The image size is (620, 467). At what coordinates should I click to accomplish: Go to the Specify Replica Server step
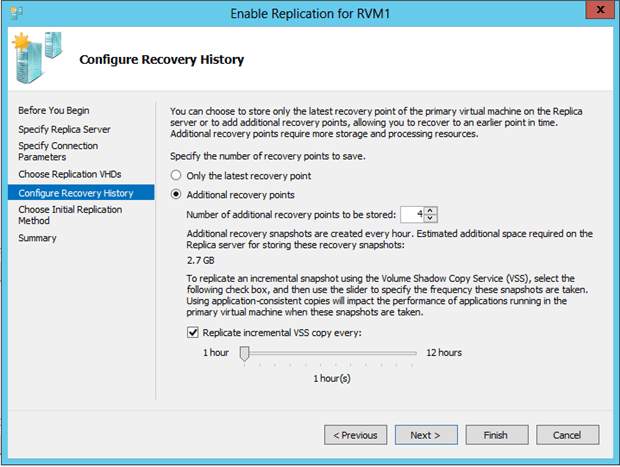[64, 129]
